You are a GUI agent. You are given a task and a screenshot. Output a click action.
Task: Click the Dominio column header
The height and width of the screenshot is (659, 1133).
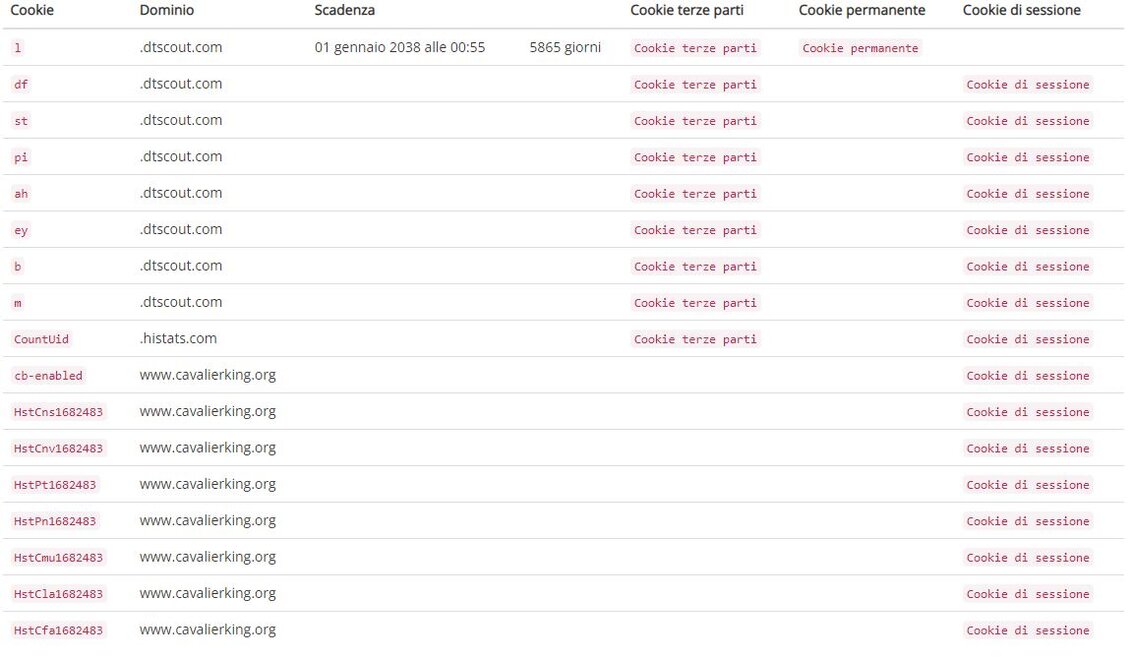point(167,10)
